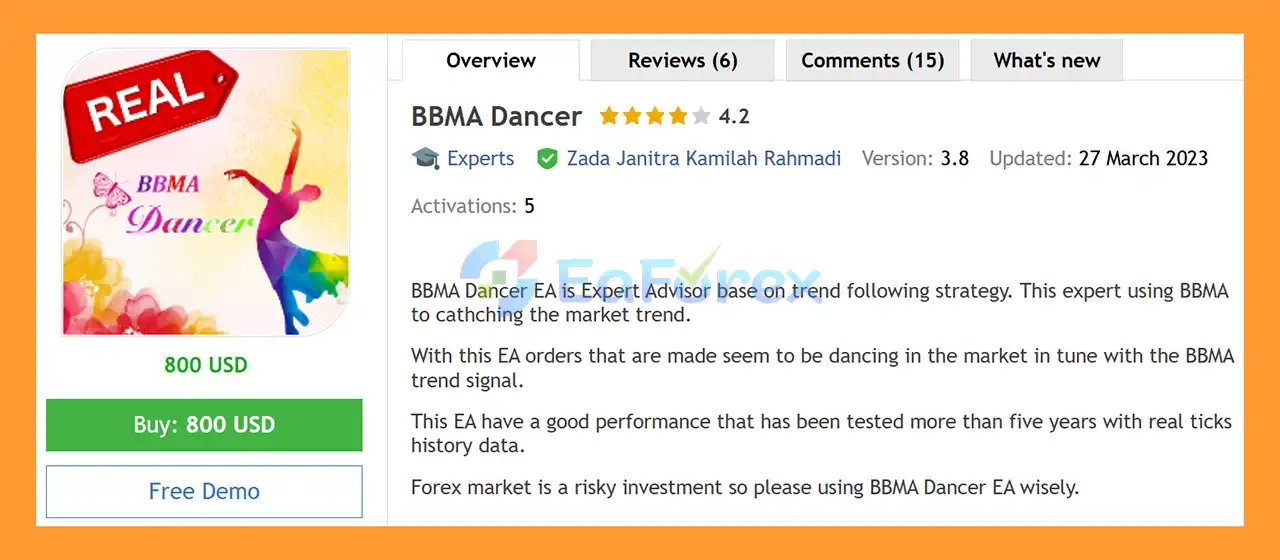Click the gray fifth rating star
1280x560 pixels.
[x=701, y=116]
